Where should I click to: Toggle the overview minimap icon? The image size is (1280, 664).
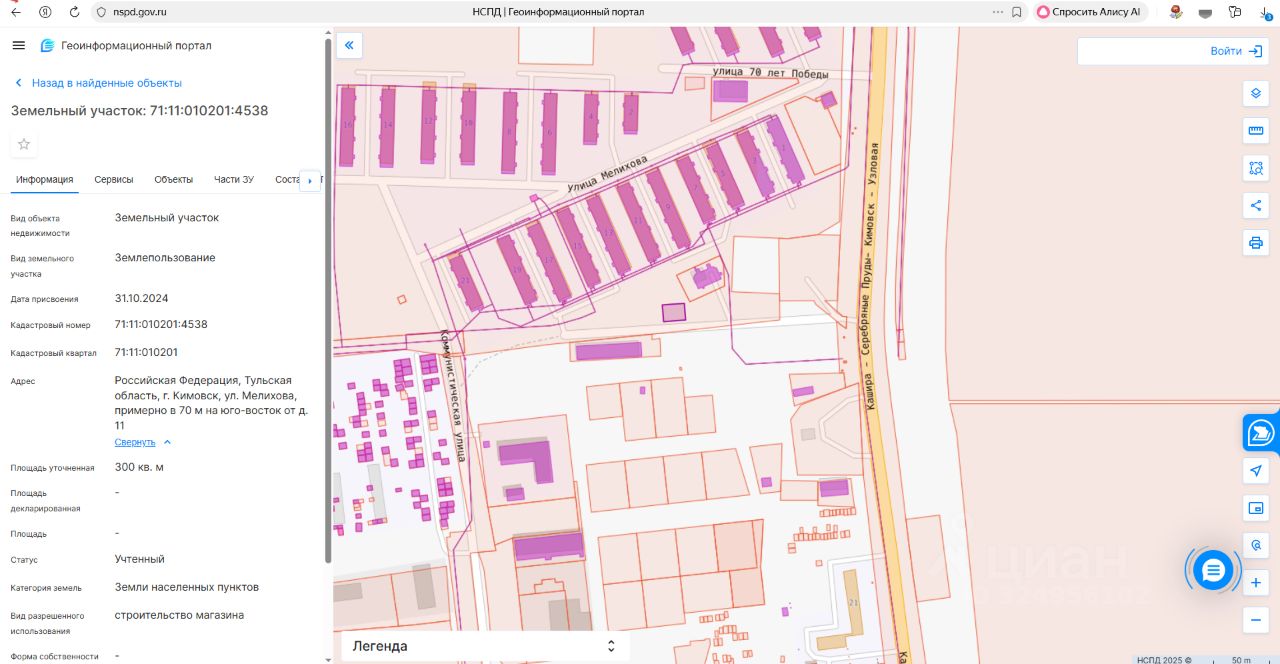(1256, 508)
